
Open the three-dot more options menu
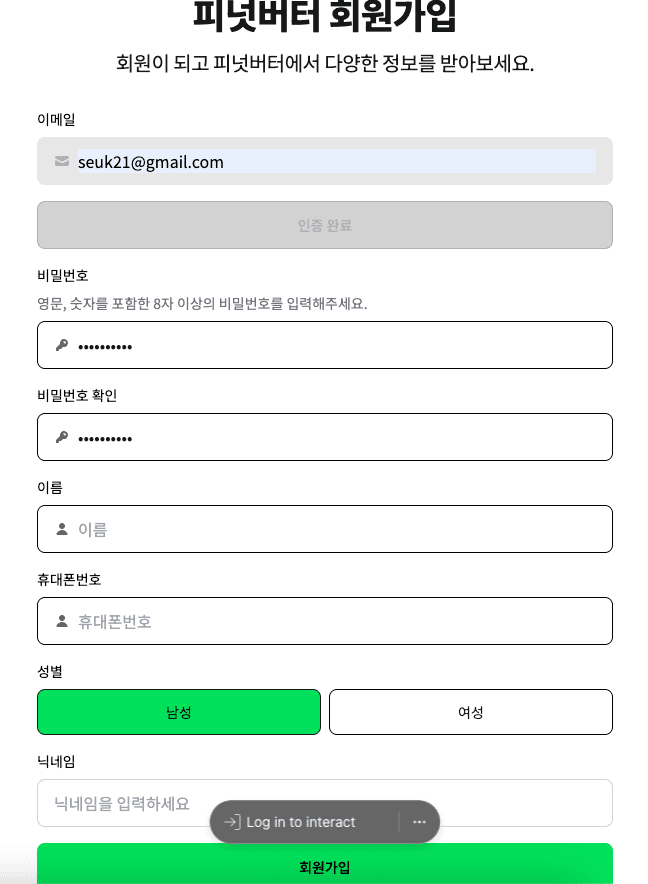419,822
